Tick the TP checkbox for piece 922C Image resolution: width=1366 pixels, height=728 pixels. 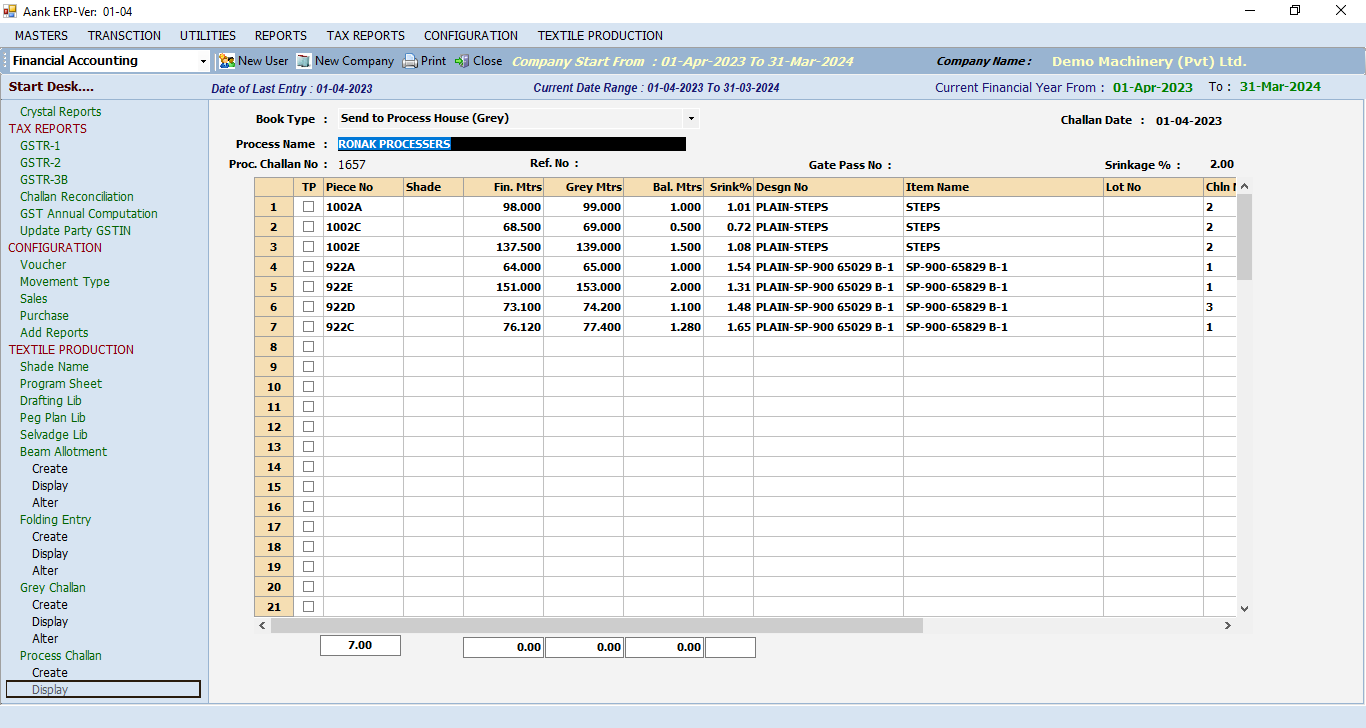click(x=308, y=327)
